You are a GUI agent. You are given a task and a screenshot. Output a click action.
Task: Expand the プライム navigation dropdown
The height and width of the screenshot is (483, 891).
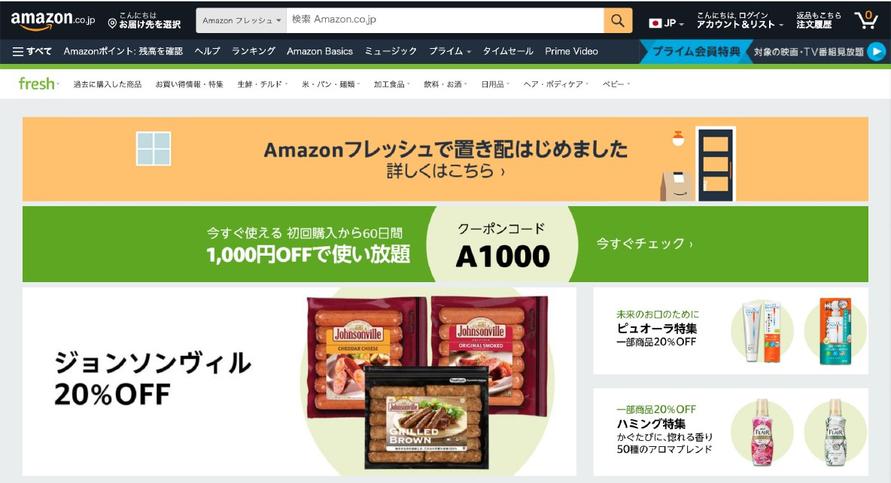449,51
